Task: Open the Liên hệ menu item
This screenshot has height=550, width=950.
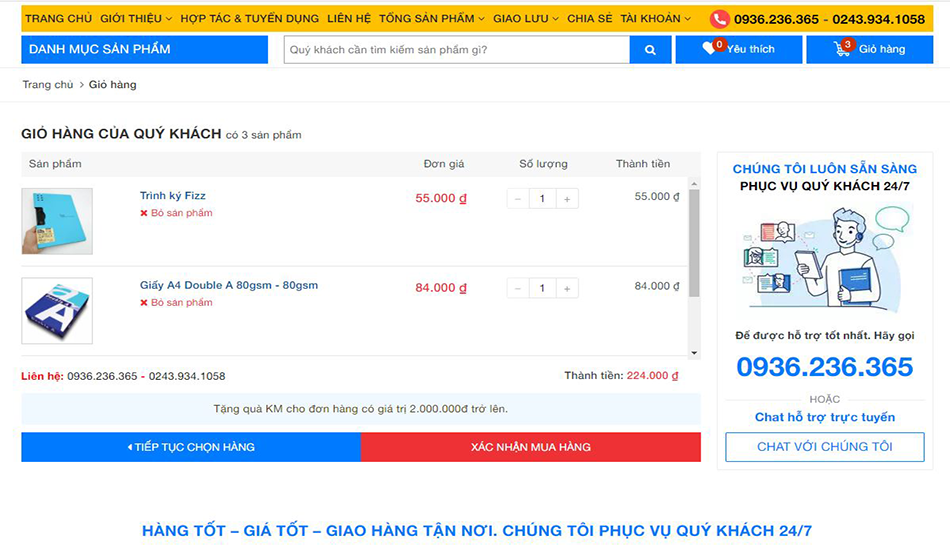Action: pyautogui.click(x=349, y=19)
